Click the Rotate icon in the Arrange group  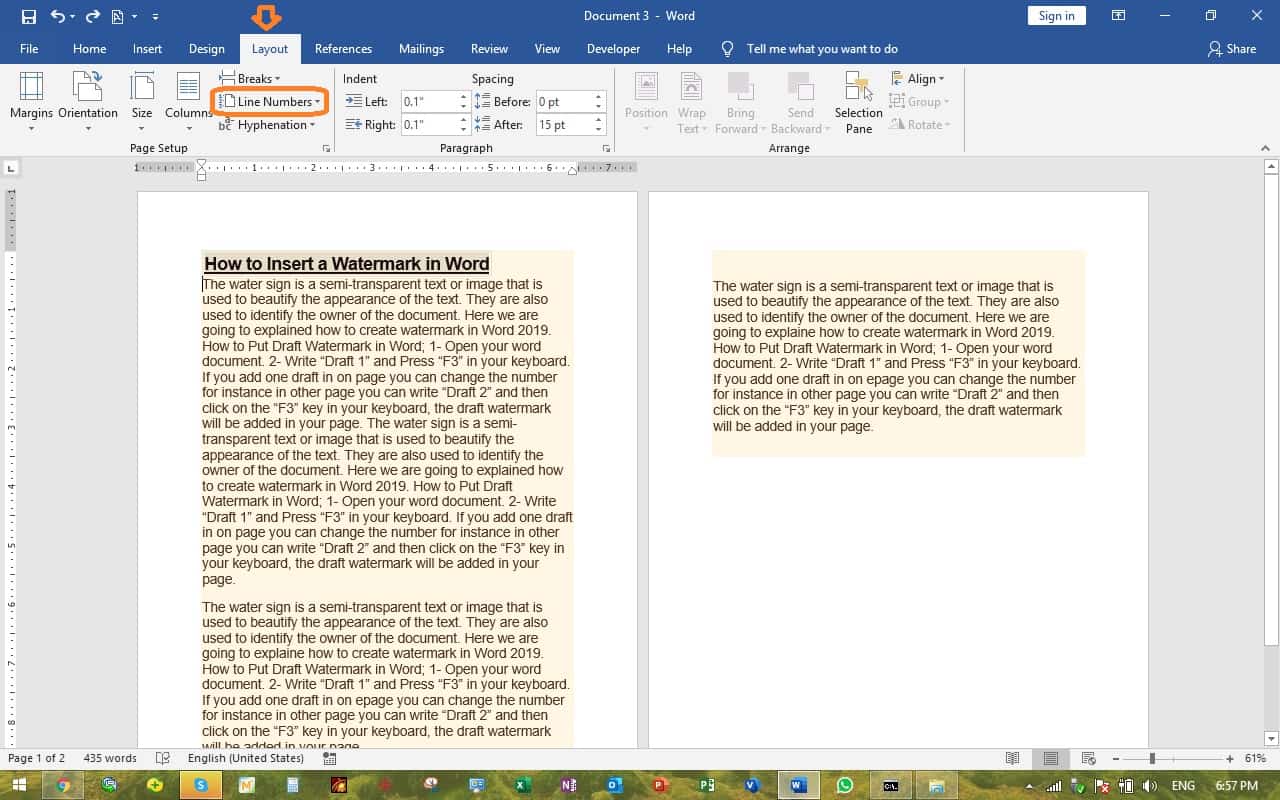tap(921, 124)
